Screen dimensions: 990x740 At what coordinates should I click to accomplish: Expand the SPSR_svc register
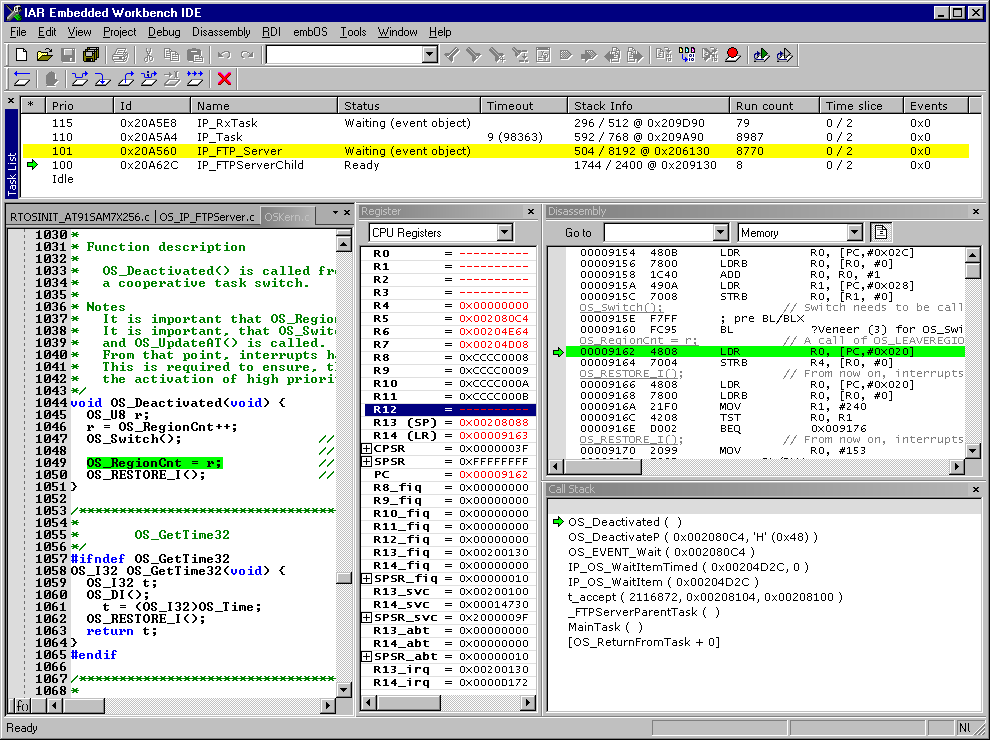[366, 618]
